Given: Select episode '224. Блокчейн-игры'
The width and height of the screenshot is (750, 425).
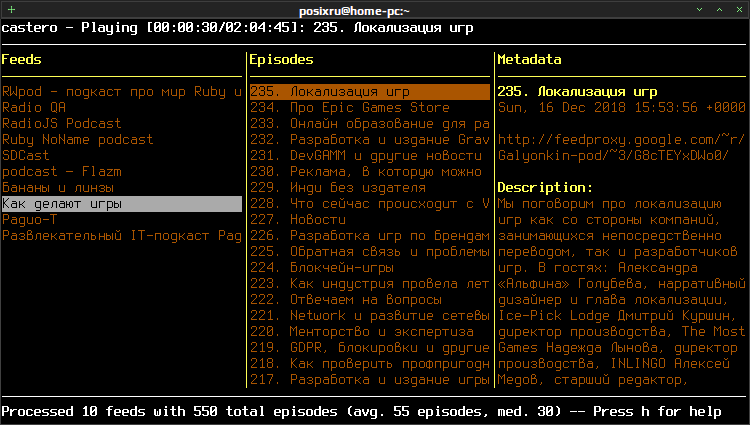Looking at the screenshot, I should tap(322, 268).
